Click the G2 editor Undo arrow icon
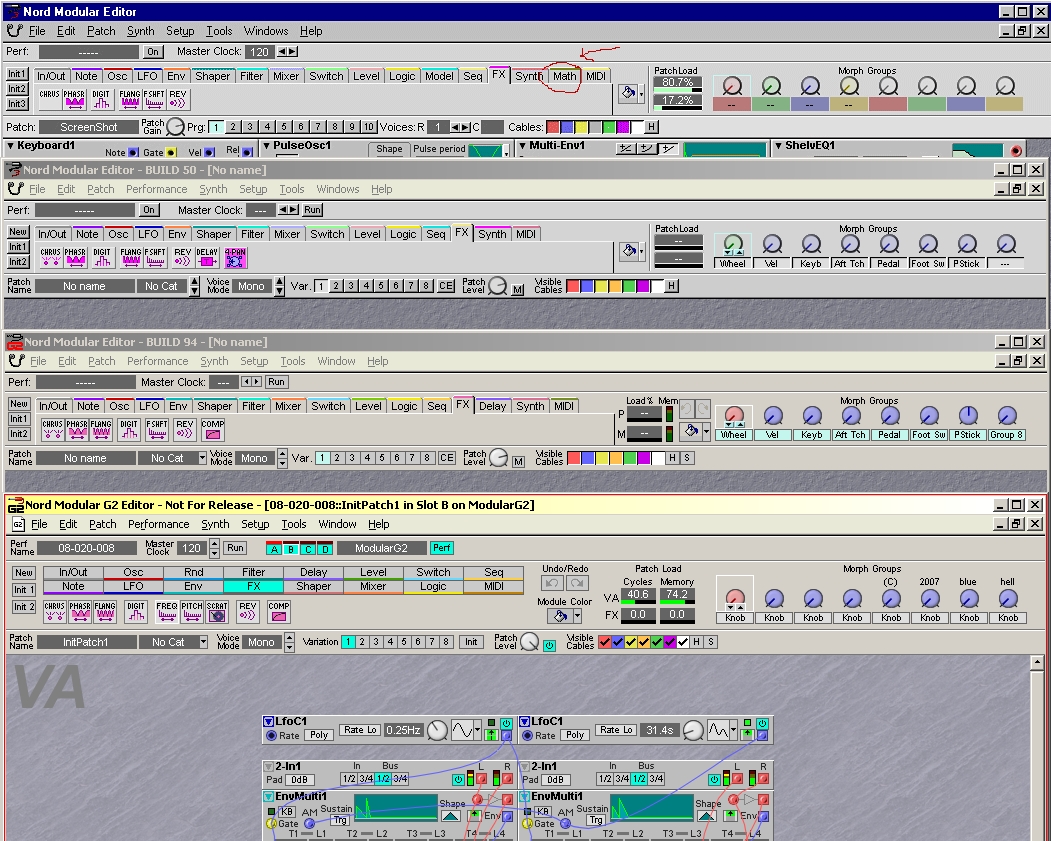The image size is (1051, 841). tap(552, 583)
